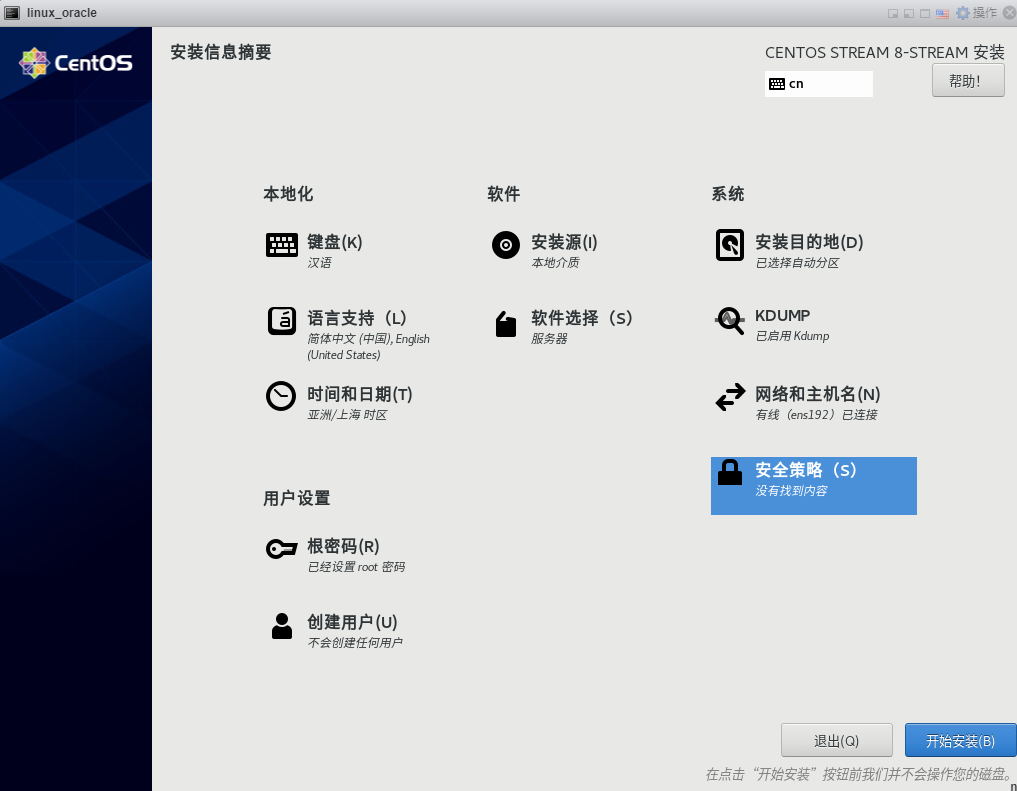This screenshot has height=791, width=1017.
Task: Open the 操作 actions menu
Action: [984, 13]
